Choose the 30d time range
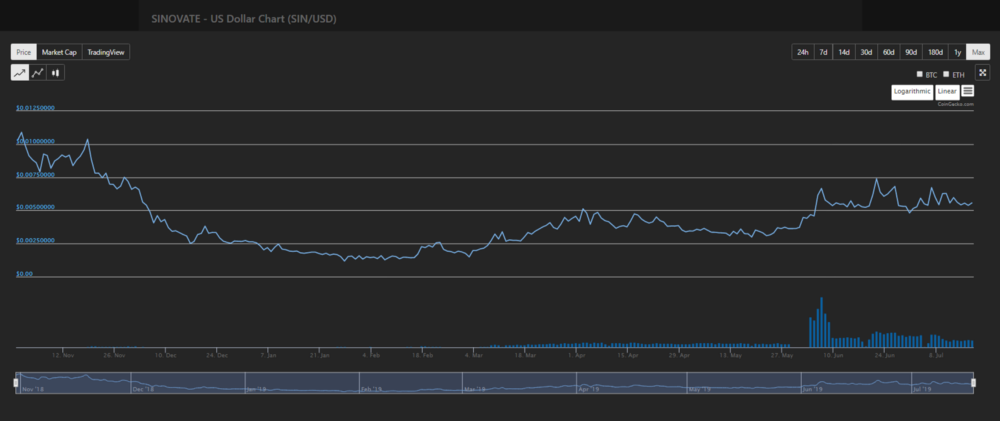 (866, 52)
